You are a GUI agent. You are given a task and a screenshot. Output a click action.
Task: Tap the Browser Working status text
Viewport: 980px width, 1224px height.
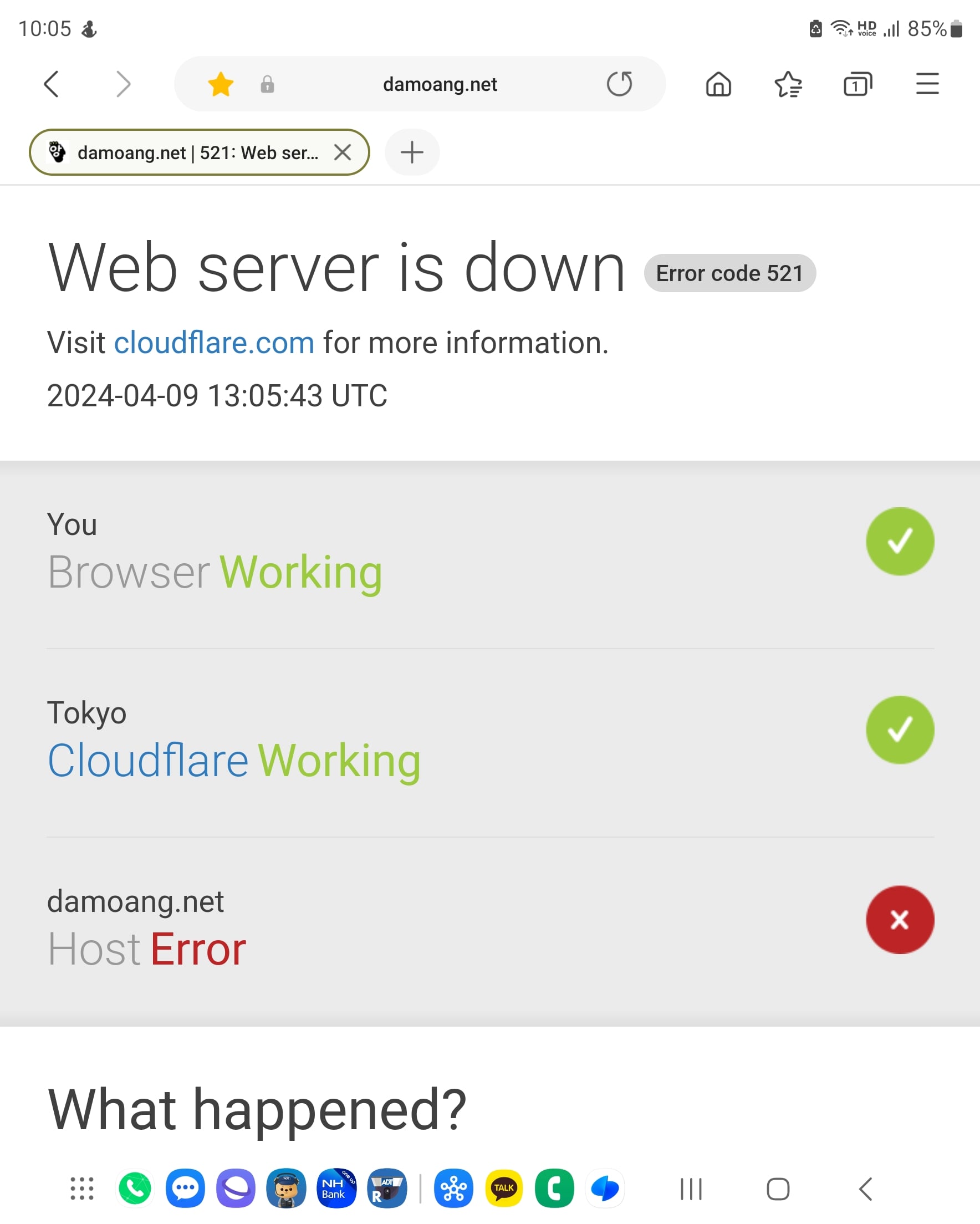215,572
